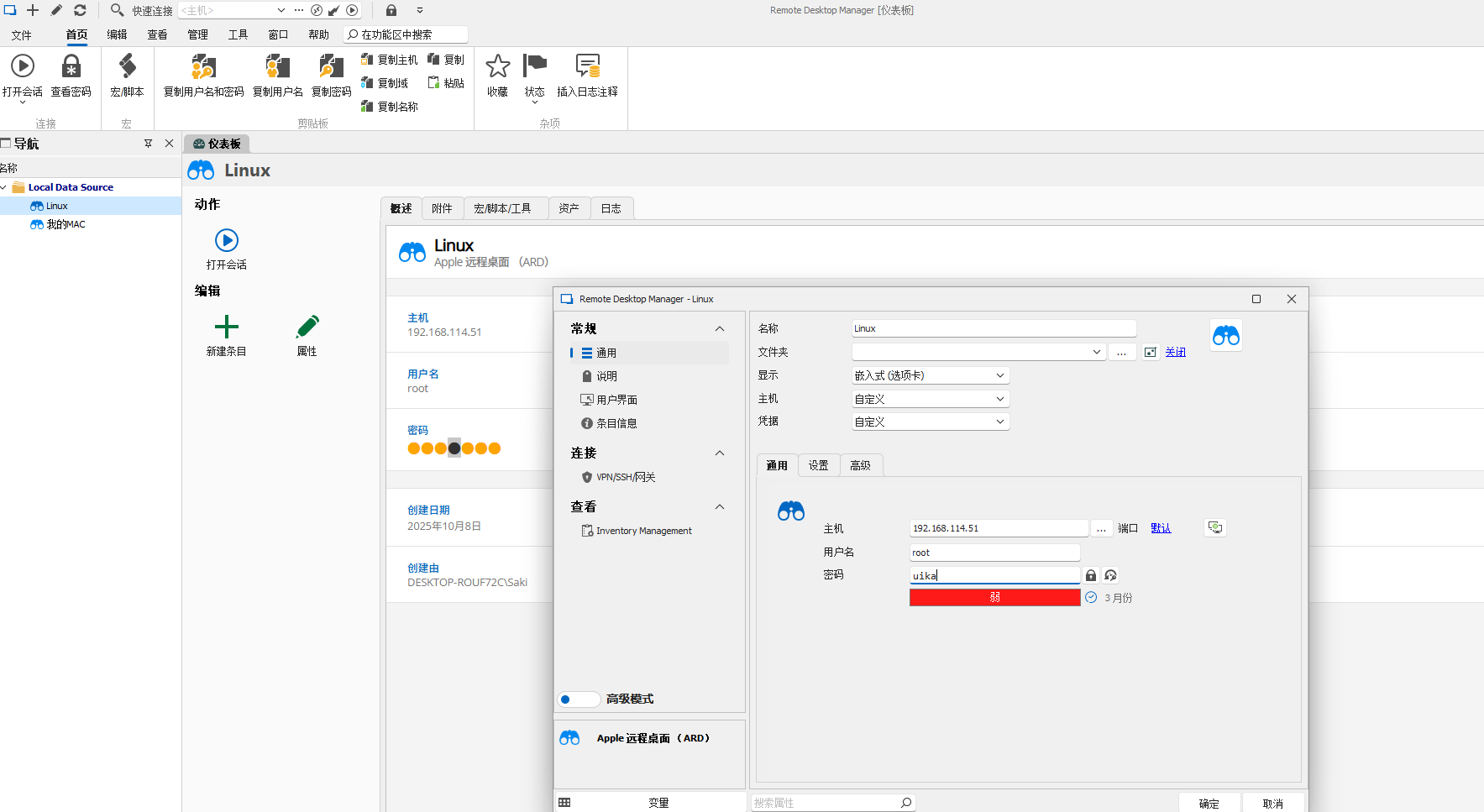Click the 默认 port link
1484x812 pixels.
click(x=1161, y=528)
